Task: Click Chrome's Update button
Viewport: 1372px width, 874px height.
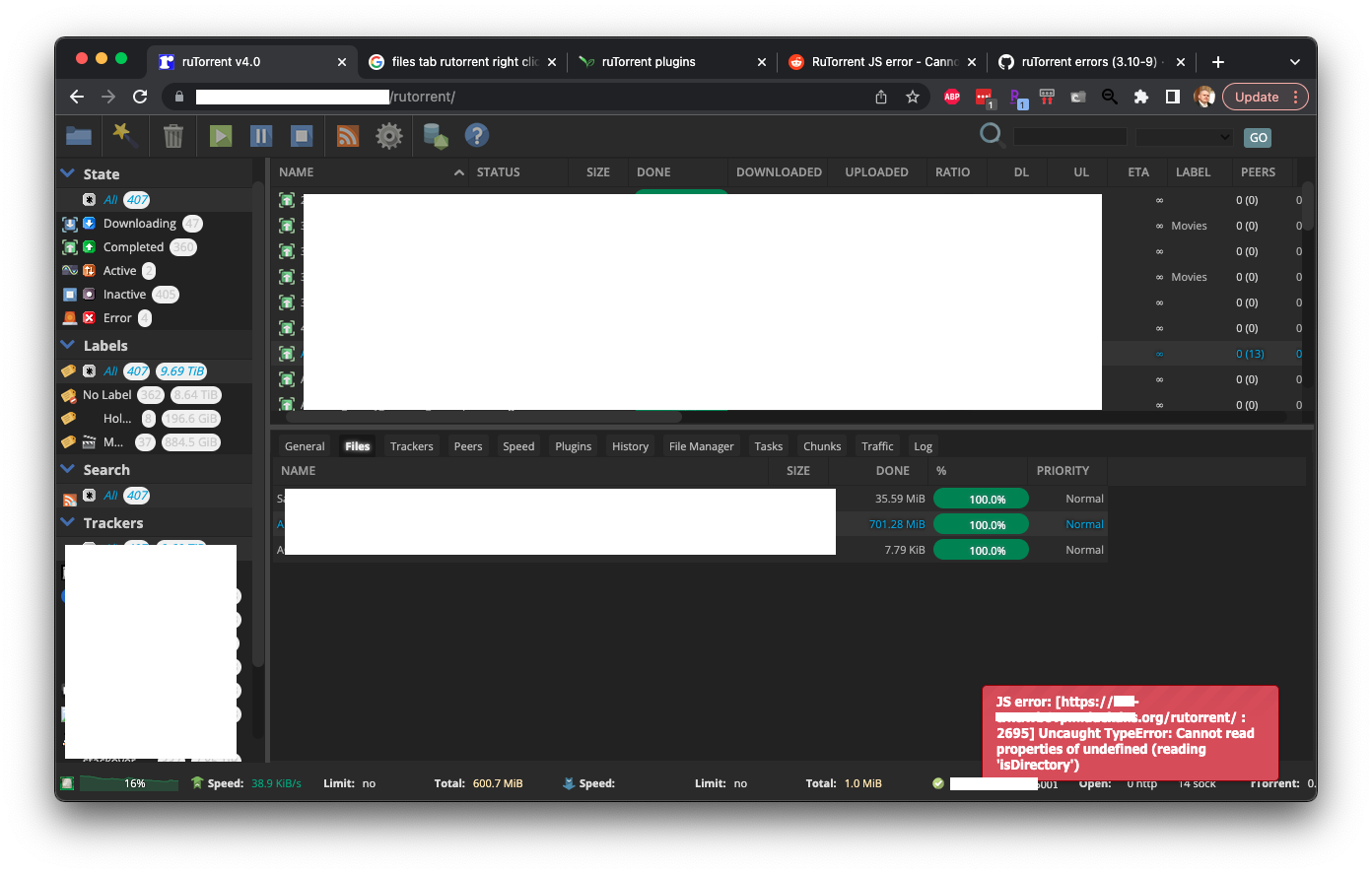Action: tap(1258, 97)
